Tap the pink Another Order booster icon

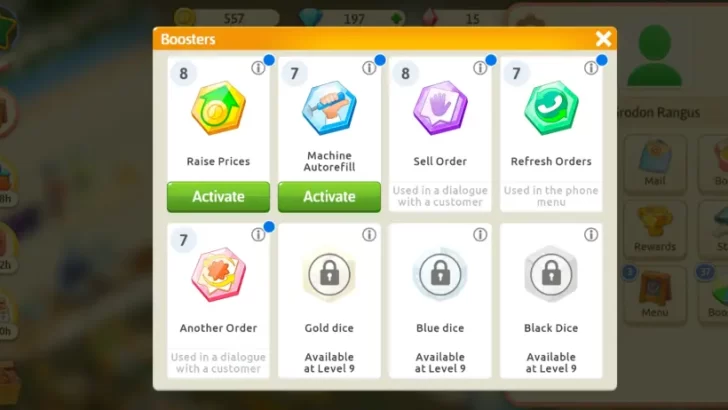click(x=218, y=274)
